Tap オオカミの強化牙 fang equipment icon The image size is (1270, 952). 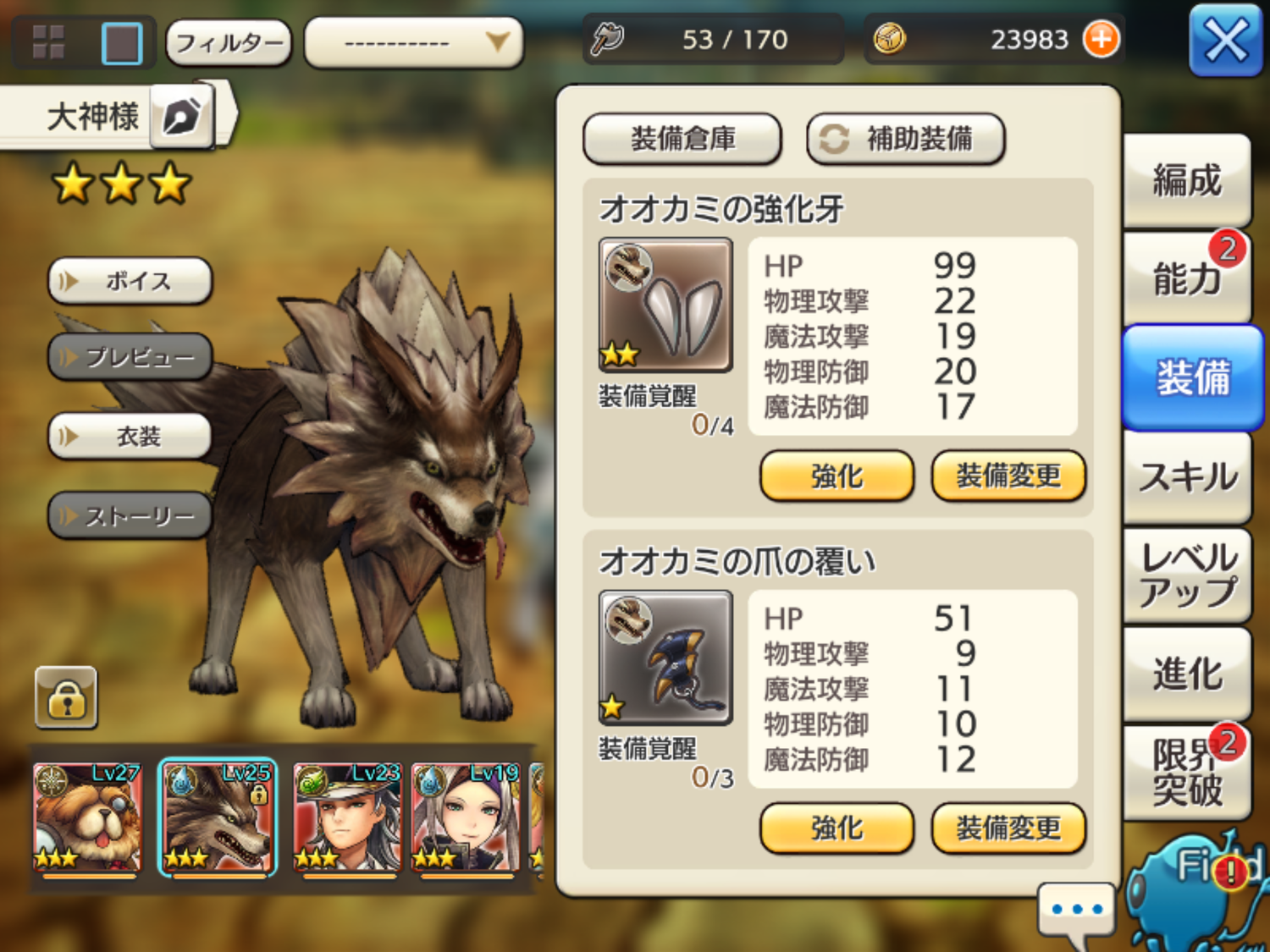(665, 305)
